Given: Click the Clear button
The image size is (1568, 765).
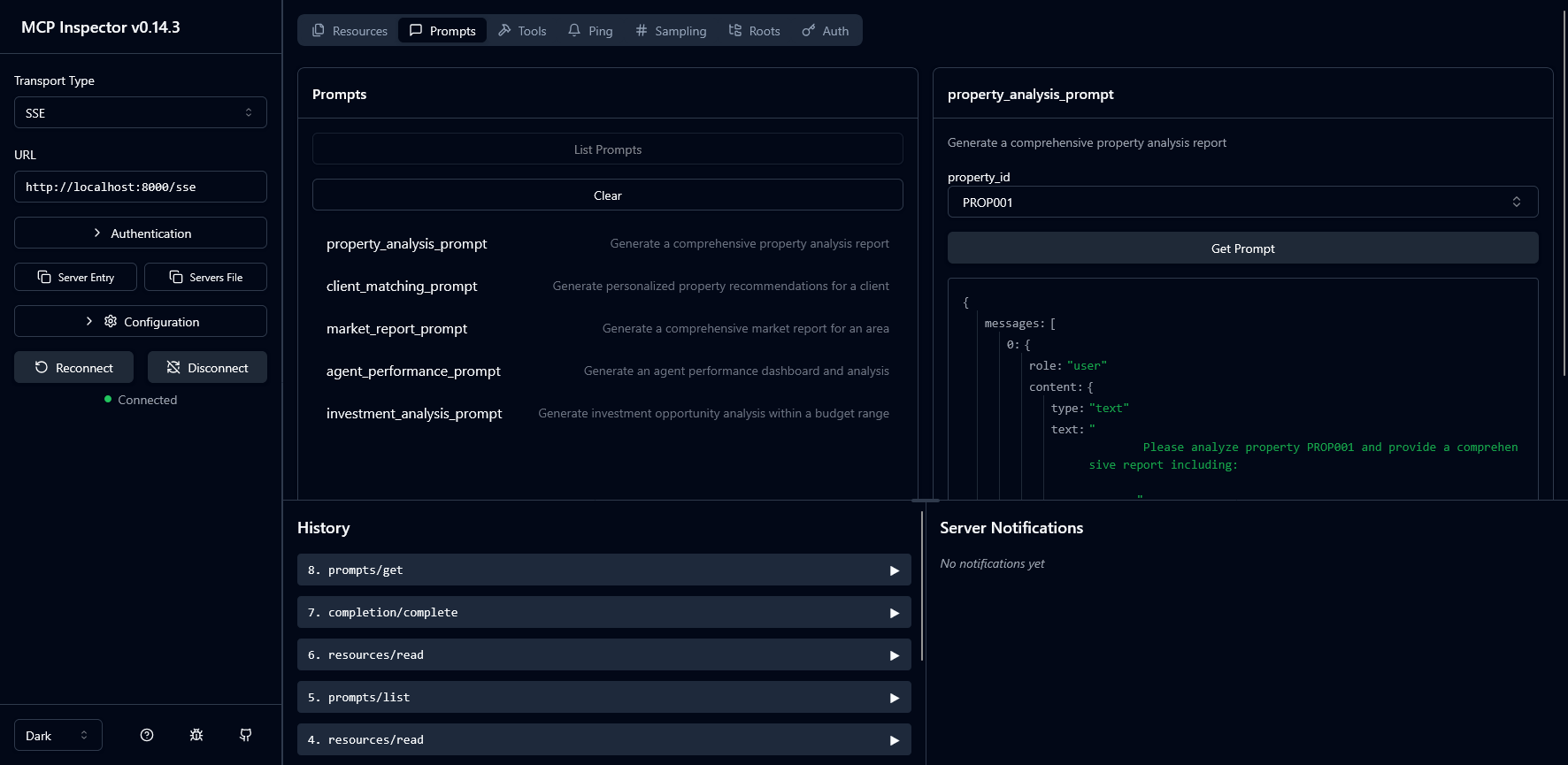Looking at the screenshot, I should (x=608, y=195).
